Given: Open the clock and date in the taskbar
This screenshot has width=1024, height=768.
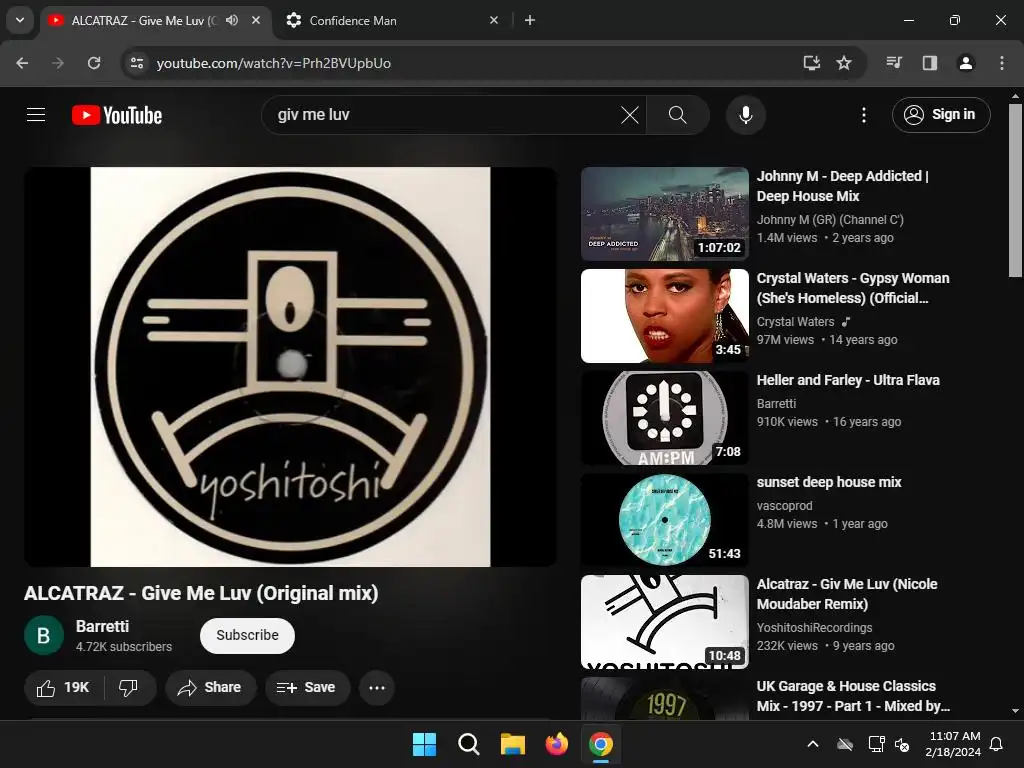Looking at the screenshot, I should click(953, 744).
